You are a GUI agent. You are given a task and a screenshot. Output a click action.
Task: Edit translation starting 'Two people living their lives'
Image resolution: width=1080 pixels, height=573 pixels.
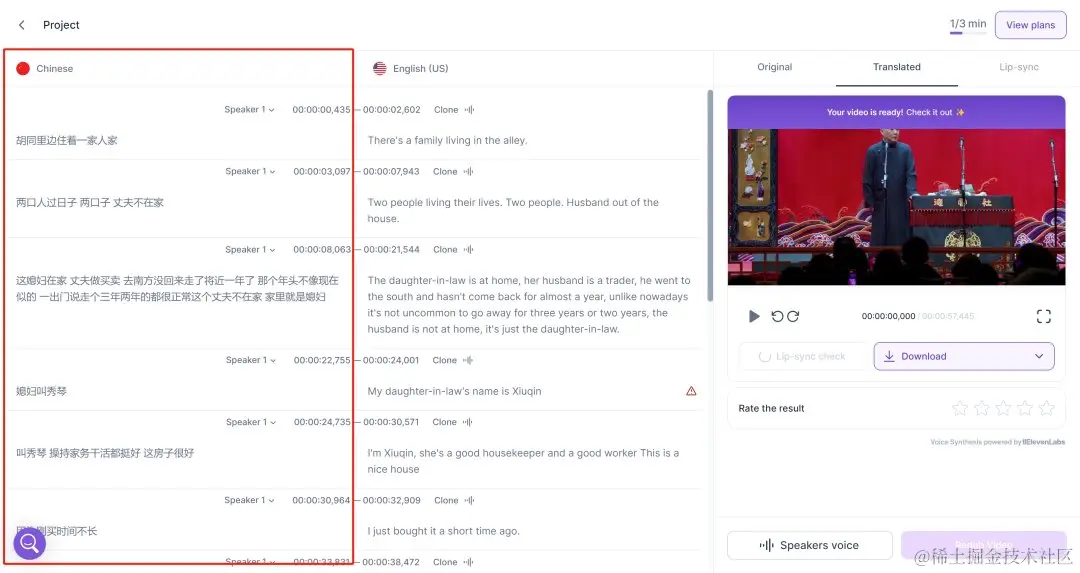[513, 210]
